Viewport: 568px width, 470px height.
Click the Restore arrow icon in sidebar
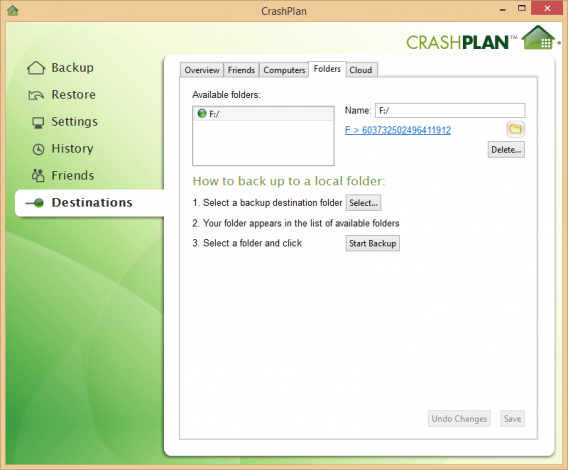click(36, 95)
